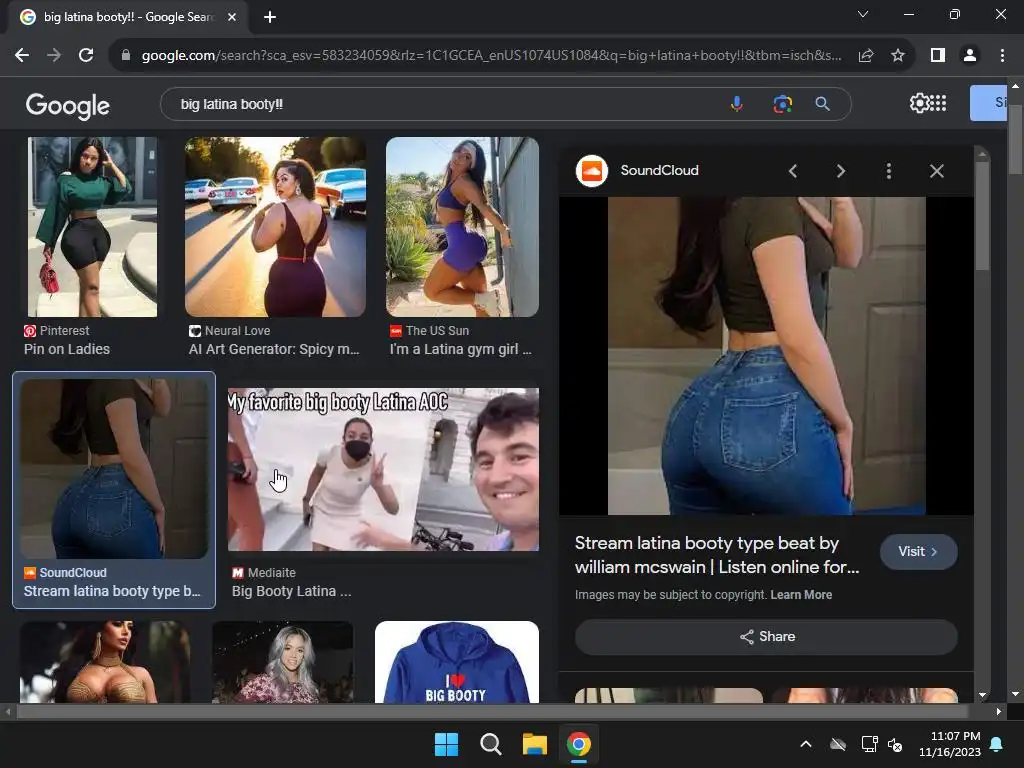Search by image with Google Lens
This screenshot has width=1024, height=768.
[x=782, y=104]
